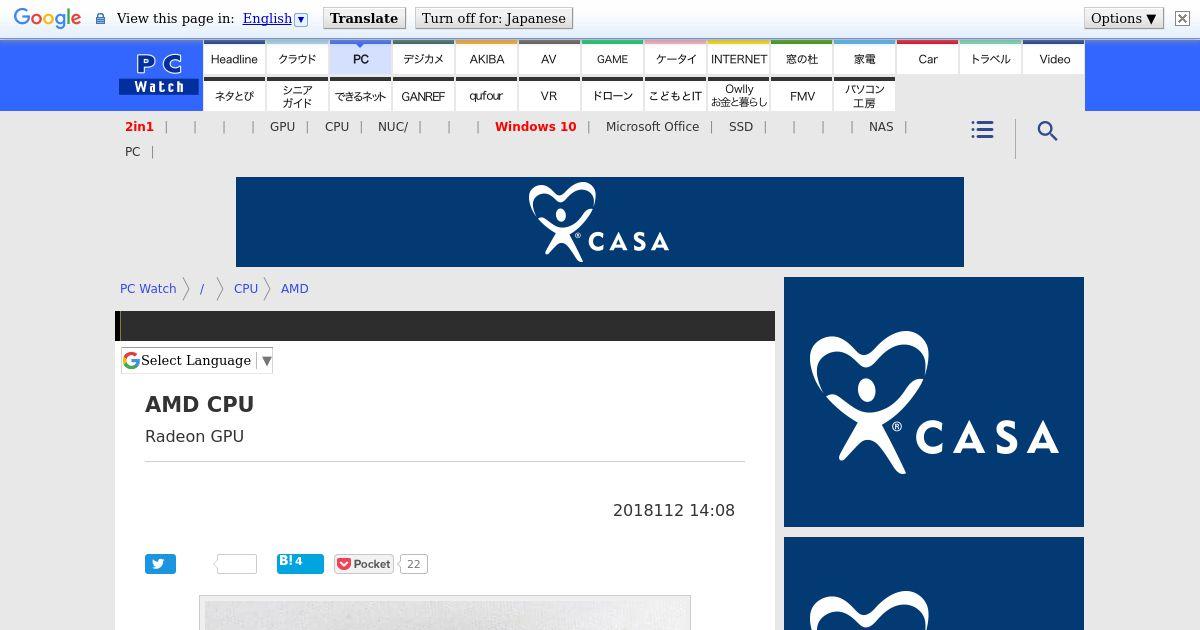Save article with the Pocket button
Image resolution: width=1200 pixels, height=630 pixels.
tap(363, 564)
